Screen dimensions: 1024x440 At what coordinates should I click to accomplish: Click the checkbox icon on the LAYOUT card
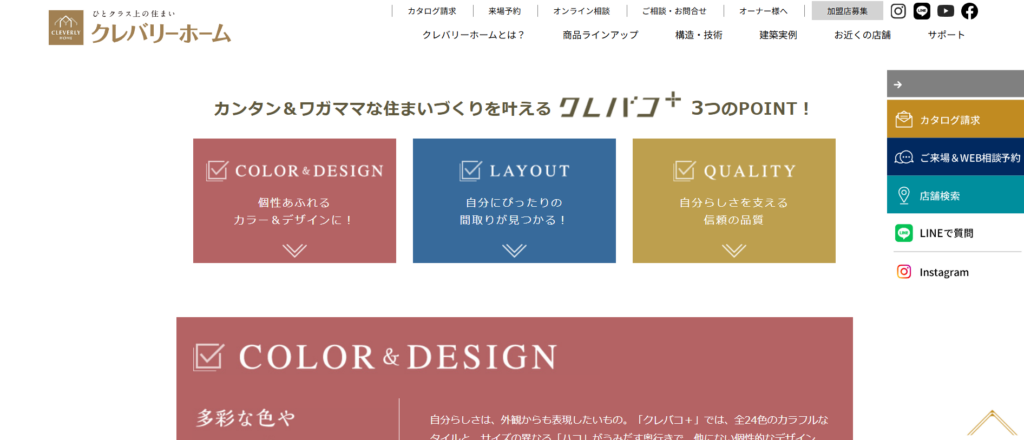coord(470,171)
